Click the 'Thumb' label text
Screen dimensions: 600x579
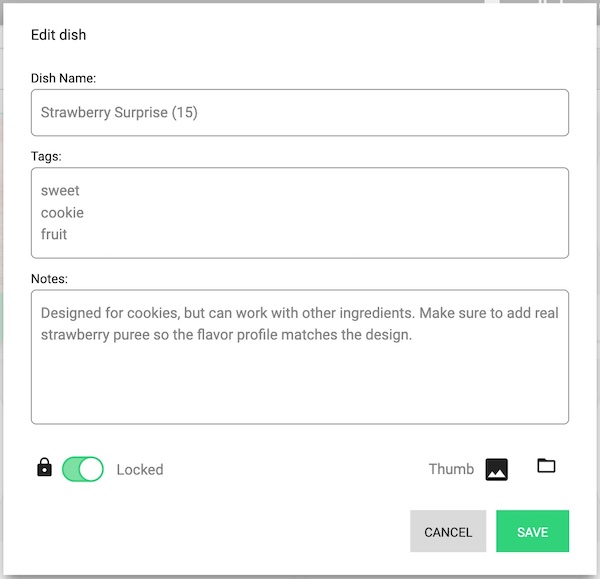coord(451,469)
